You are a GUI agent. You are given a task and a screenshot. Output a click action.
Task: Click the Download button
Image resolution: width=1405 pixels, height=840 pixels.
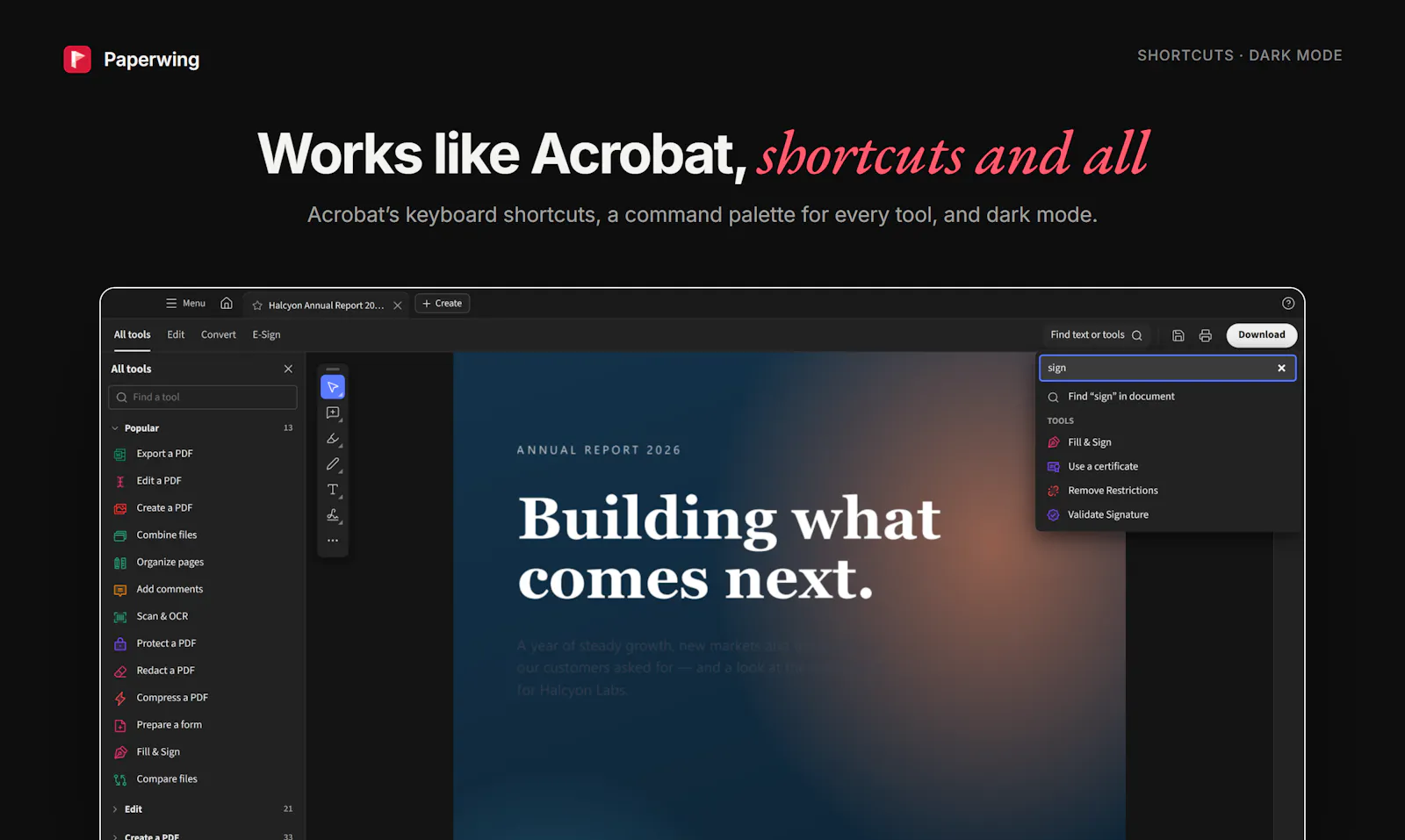[x=1262, y=334]
